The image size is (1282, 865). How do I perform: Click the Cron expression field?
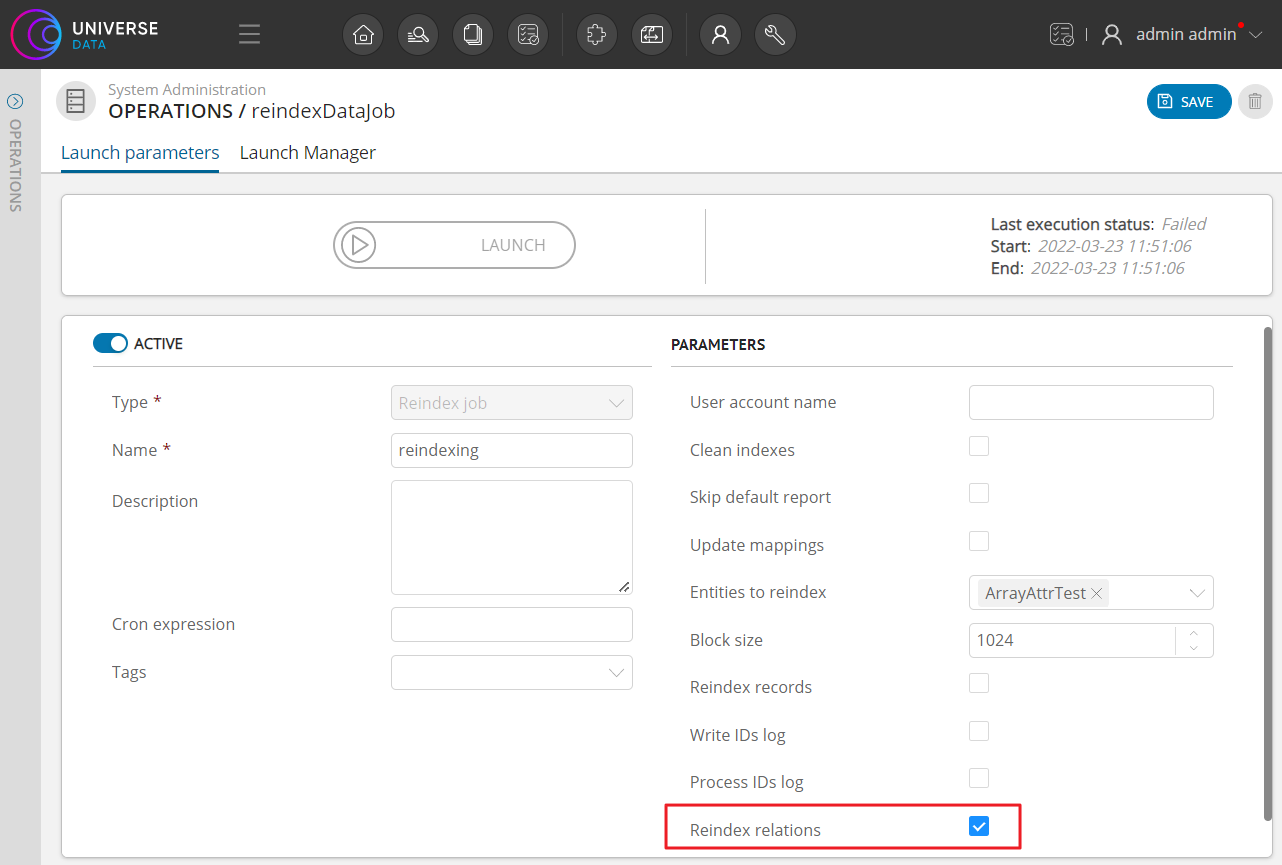pyautogui.click(x=512, y=624)
